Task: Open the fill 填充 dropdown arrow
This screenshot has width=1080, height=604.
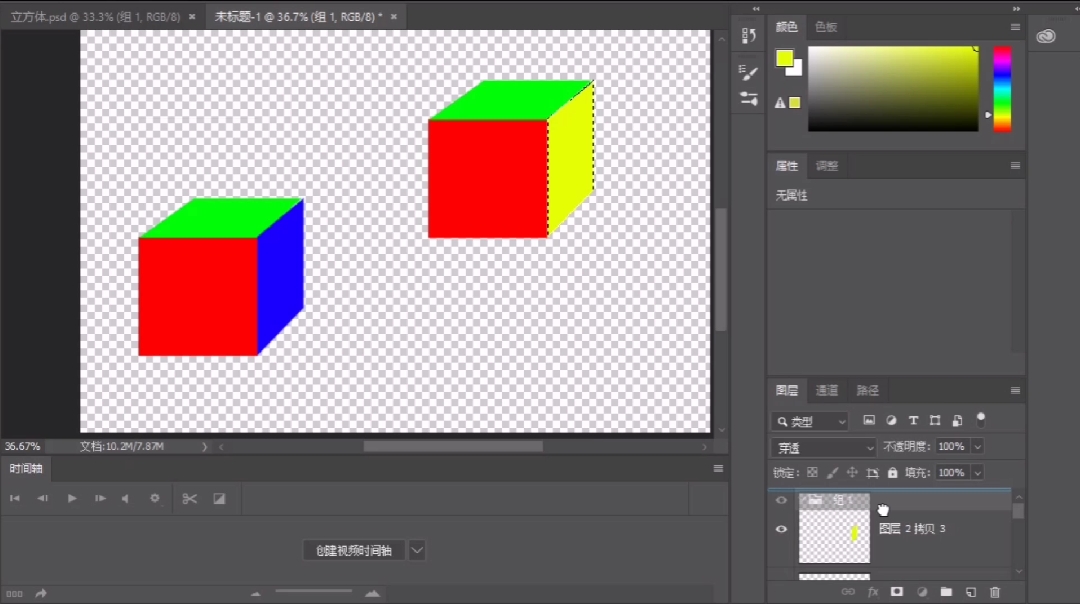Action: [x=977, y=473]
